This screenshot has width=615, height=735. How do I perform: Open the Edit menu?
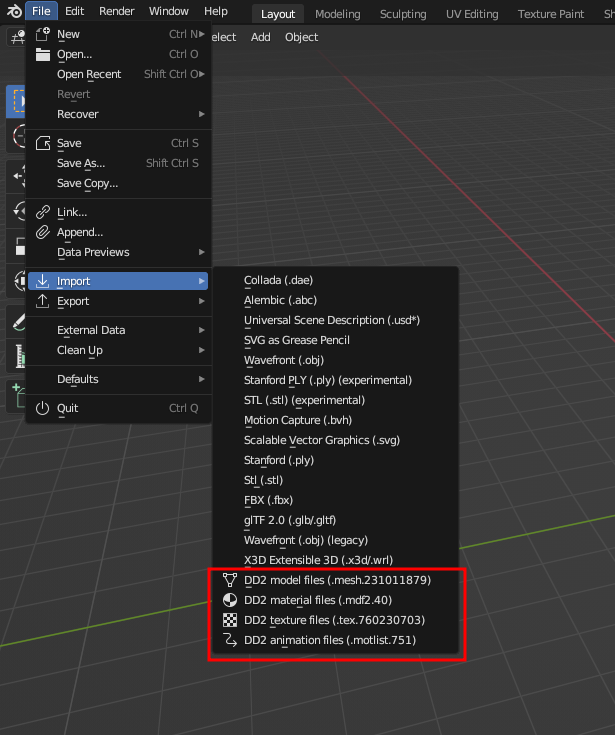(75, 11)
